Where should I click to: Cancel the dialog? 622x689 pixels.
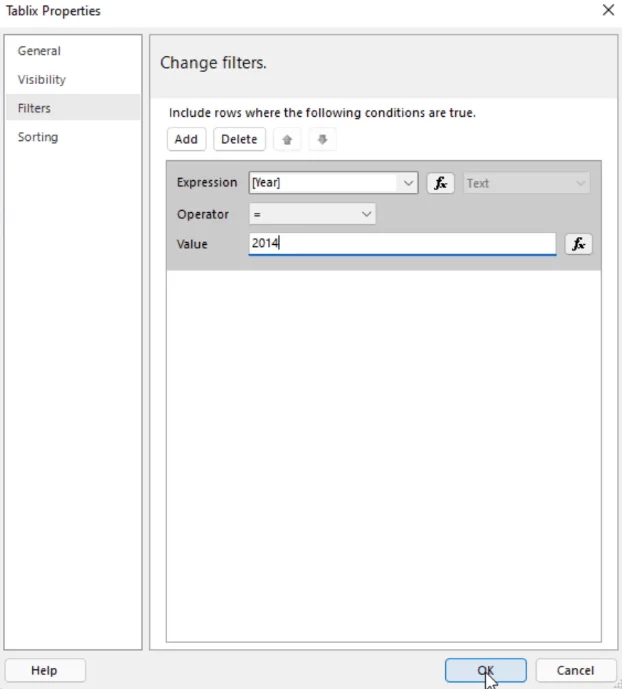click(x=575, y=670)
